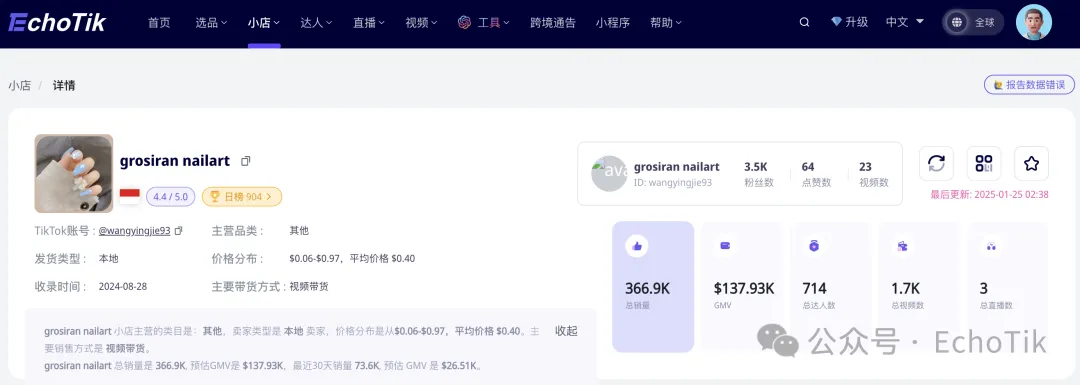Click the thumbs-up total sales icon
1080x385 pixels.
pyautogui.click(x=636, y=246)
